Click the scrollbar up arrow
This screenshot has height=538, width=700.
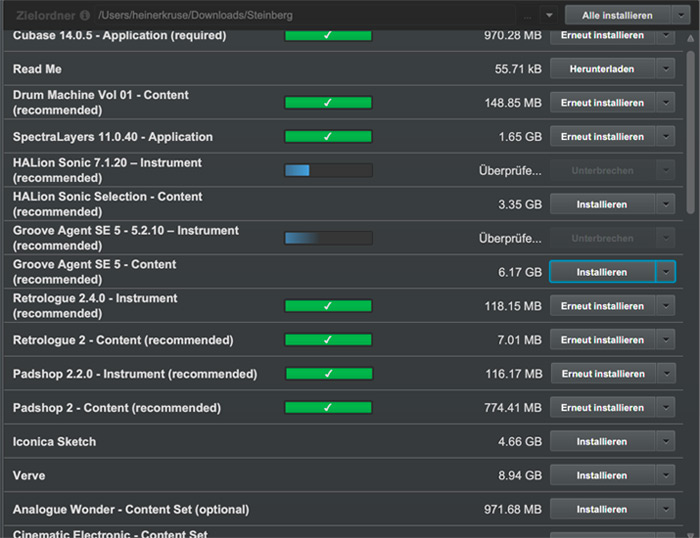pyautogui.click(x=690, y=39)
